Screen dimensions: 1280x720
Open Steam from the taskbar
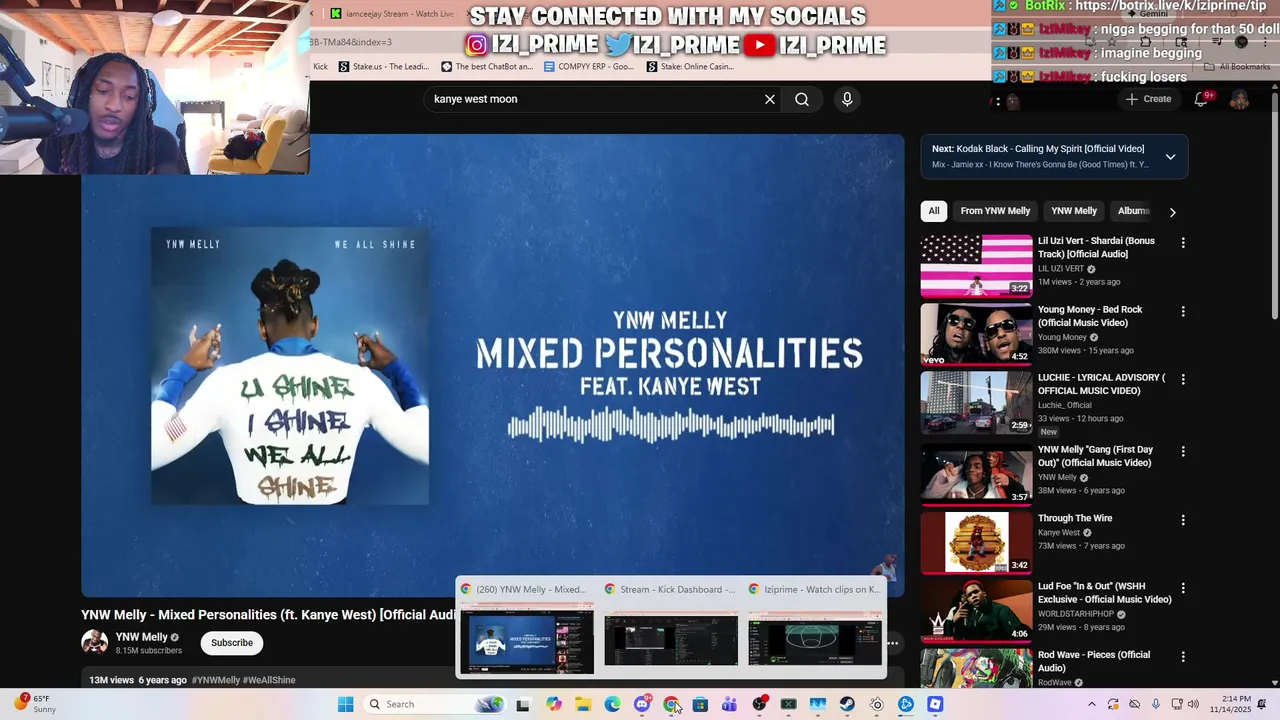(847, 704)
